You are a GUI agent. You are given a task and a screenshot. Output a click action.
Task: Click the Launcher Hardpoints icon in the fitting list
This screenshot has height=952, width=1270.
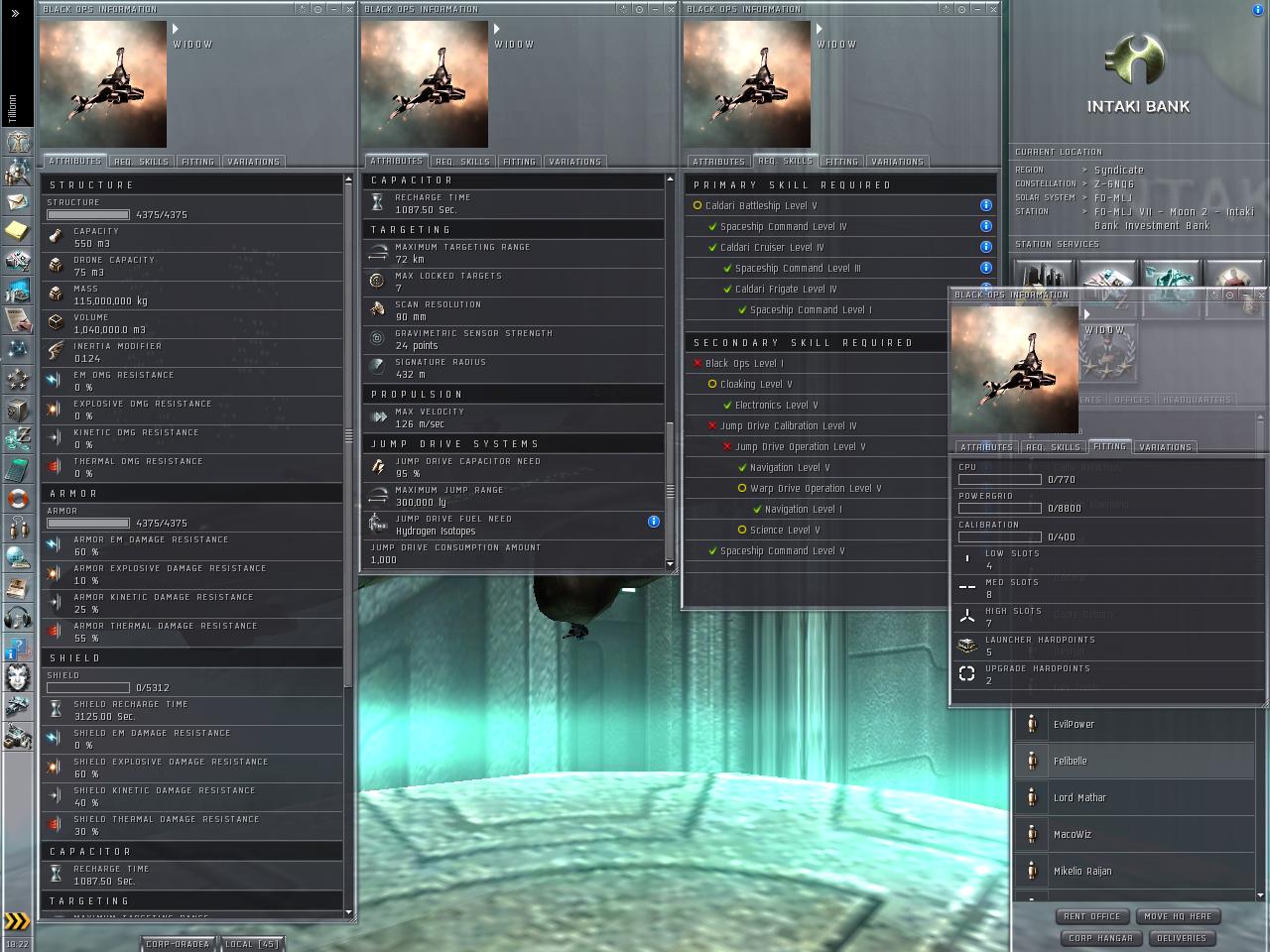[x=967, y=646]
